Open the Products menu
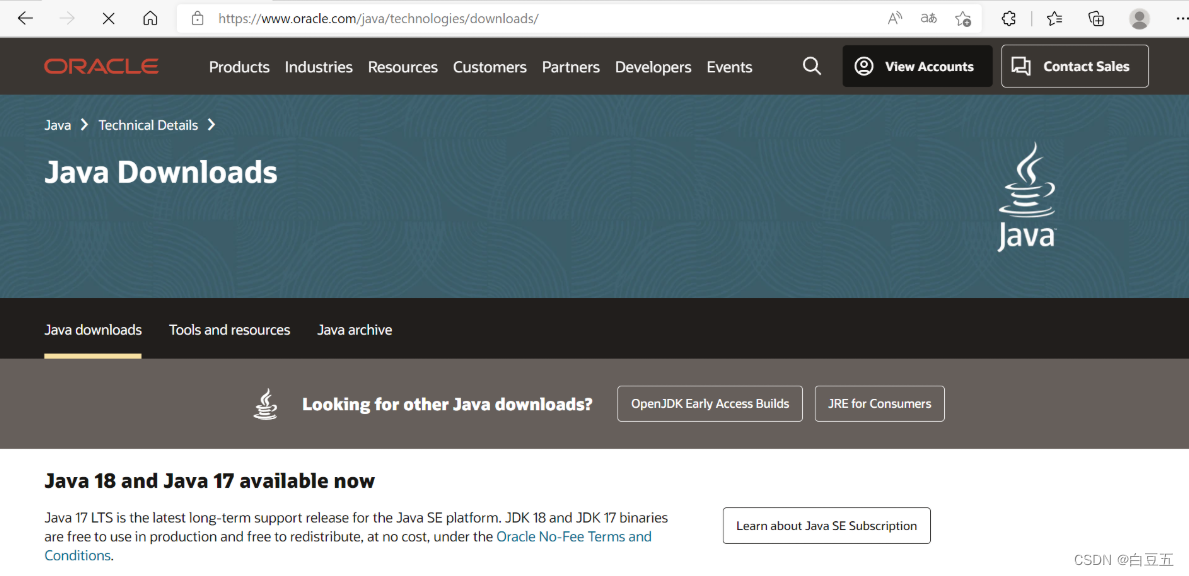 (x=239, y=67)
